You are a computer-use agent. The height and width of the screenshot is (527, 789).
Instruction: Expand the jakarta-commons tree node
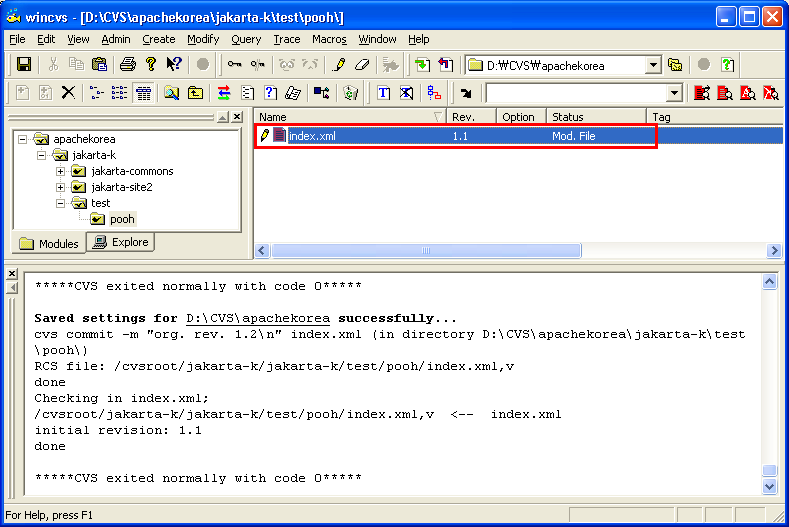pyautogui.click(x=60, y=171)
